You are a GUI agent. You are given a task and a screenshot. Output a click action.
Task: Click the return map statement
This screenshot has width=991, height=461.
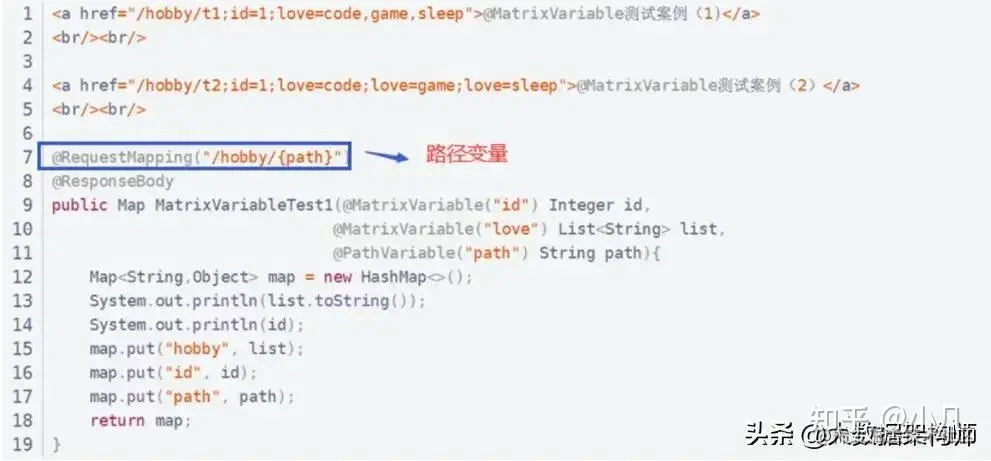coord(140,421)
